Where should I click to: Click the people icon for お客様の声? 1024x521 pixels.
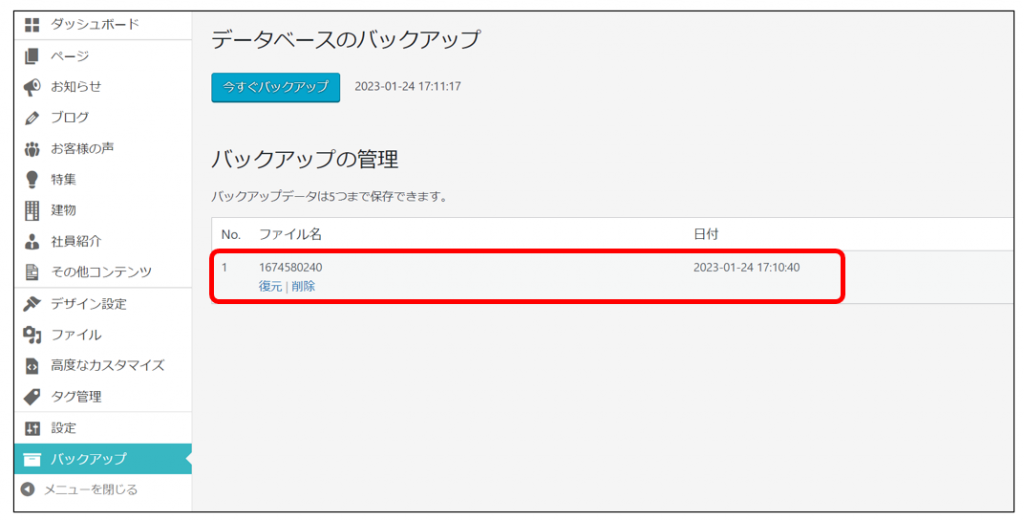coord(31,148)
